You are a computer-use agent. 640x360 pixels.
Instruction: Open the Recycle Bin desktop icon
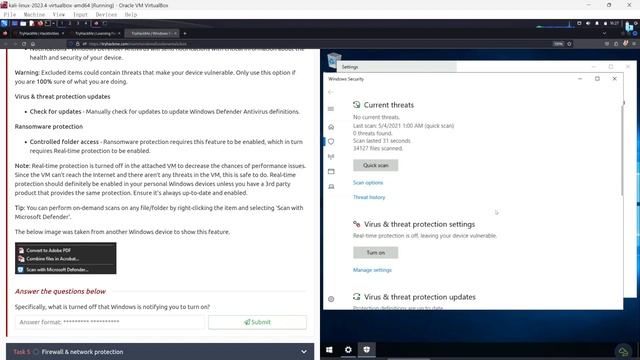[x=334, y=60]
